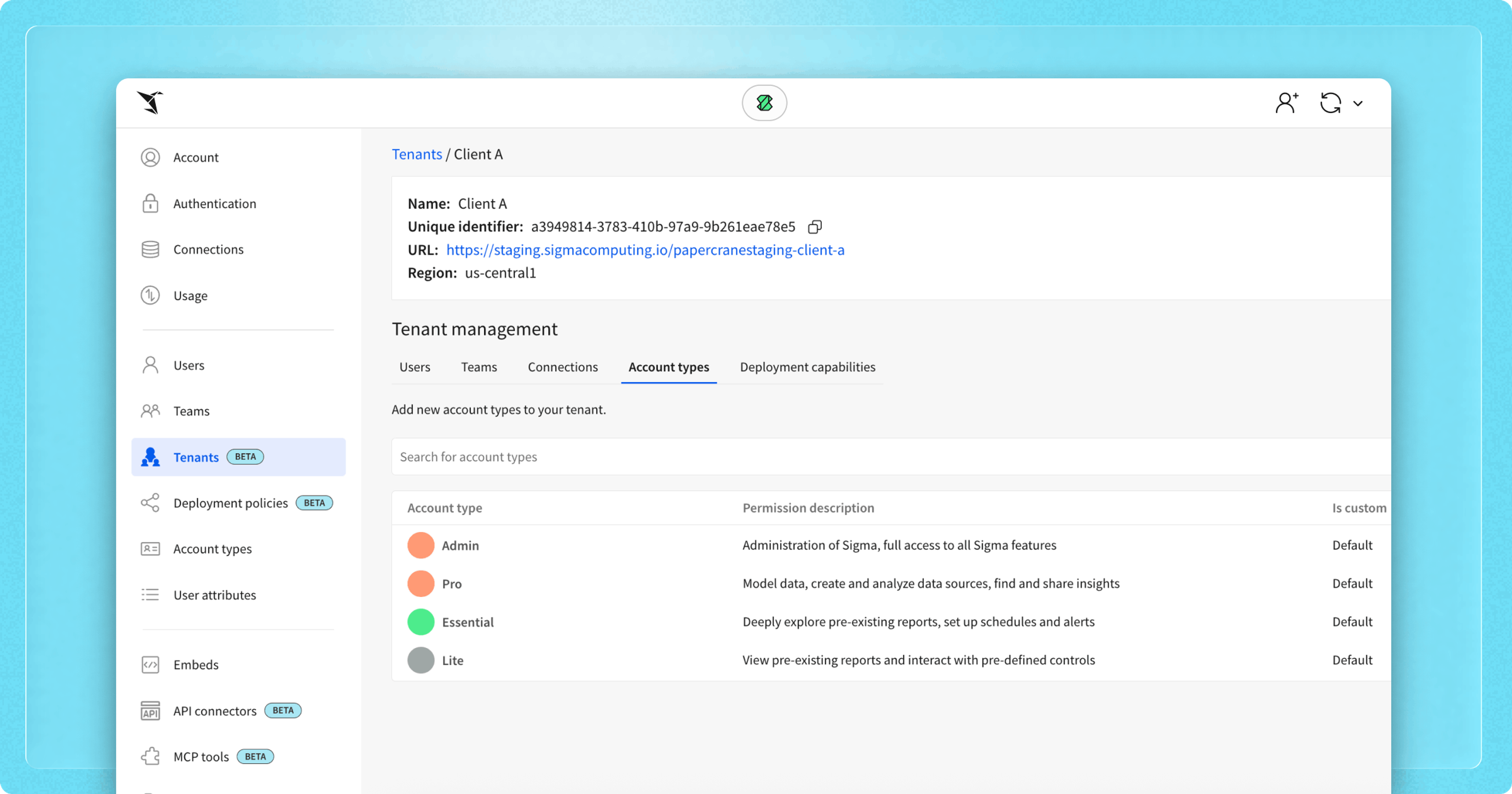
Task: Click the User attributes list icon
Action: [150, 594]
